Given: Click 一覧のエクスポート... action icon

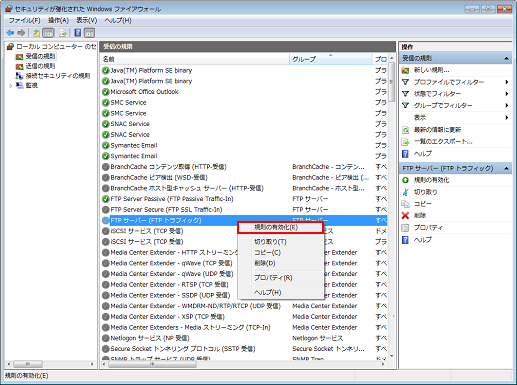Looking at the screenshot, I should coord(405,142).
